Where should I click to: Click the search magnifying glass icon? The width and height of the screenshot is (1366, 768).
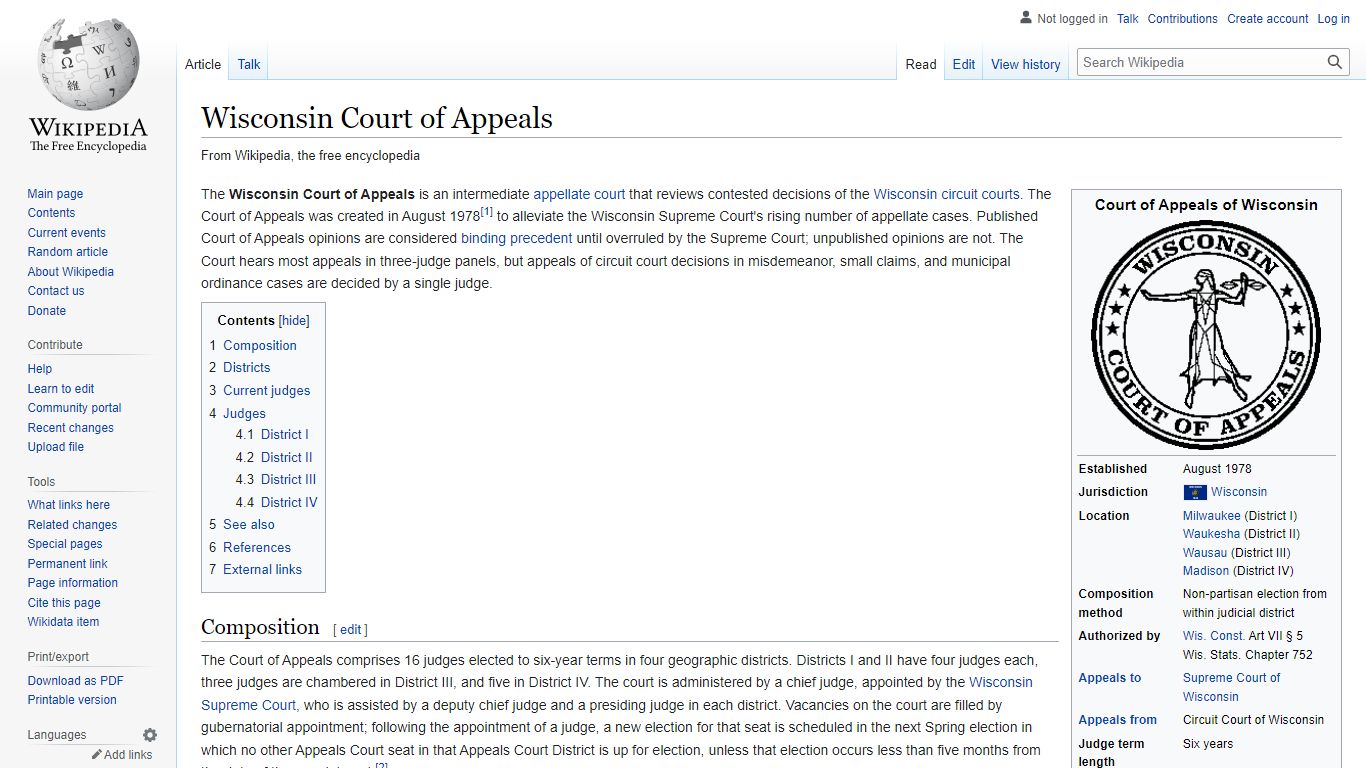(x=1335, y=61)
